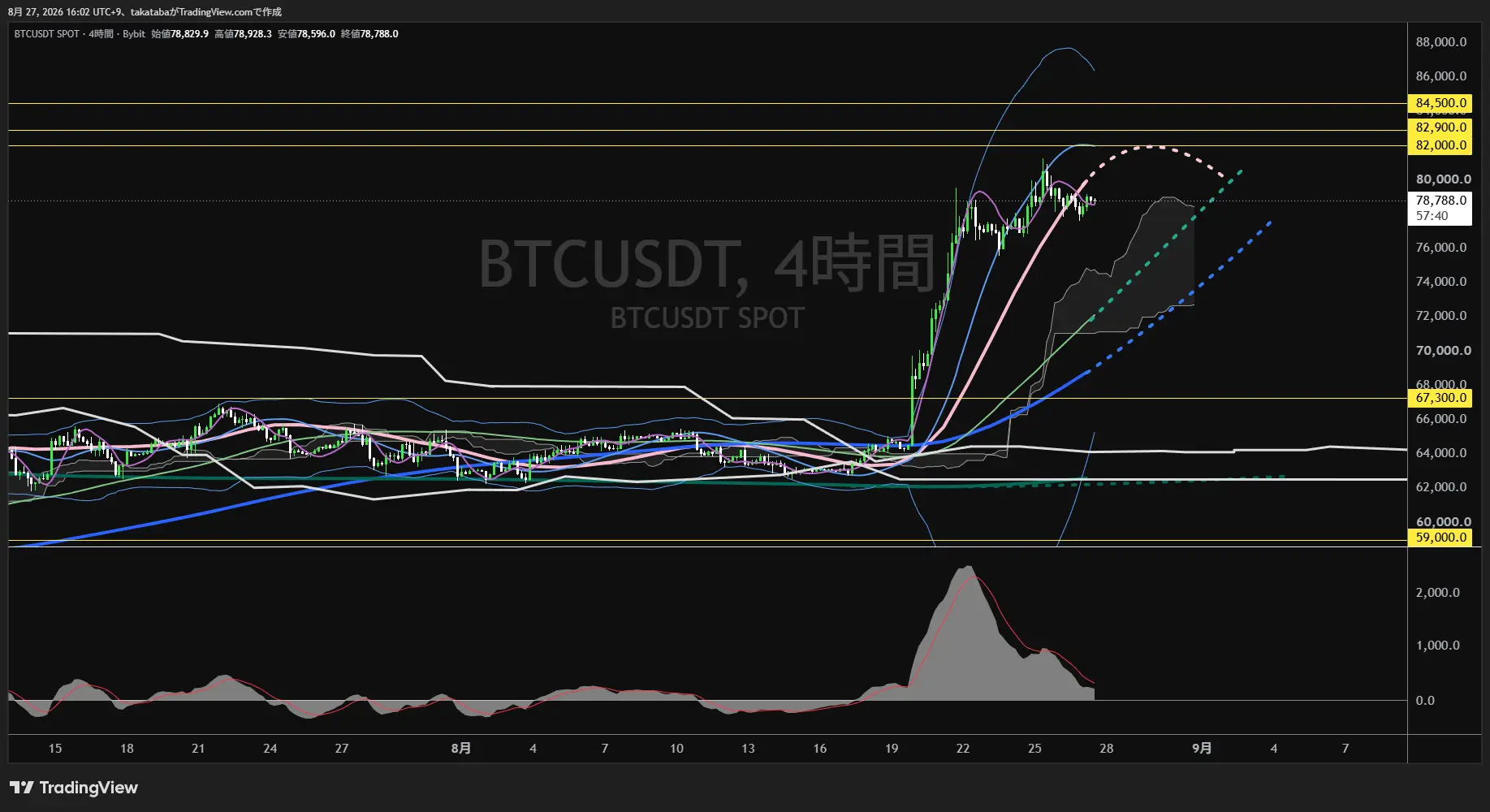Click date label 25 on time axis
This screenshot has height=812, width=1490.
click(1034, 749)
